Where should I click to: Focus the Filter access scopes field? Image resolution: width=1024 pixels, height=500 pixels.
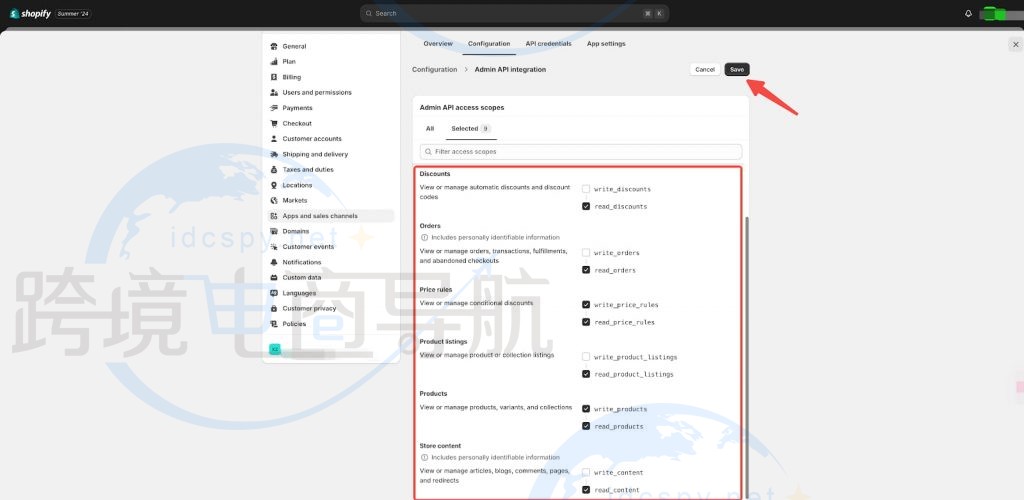coord(582,151)
